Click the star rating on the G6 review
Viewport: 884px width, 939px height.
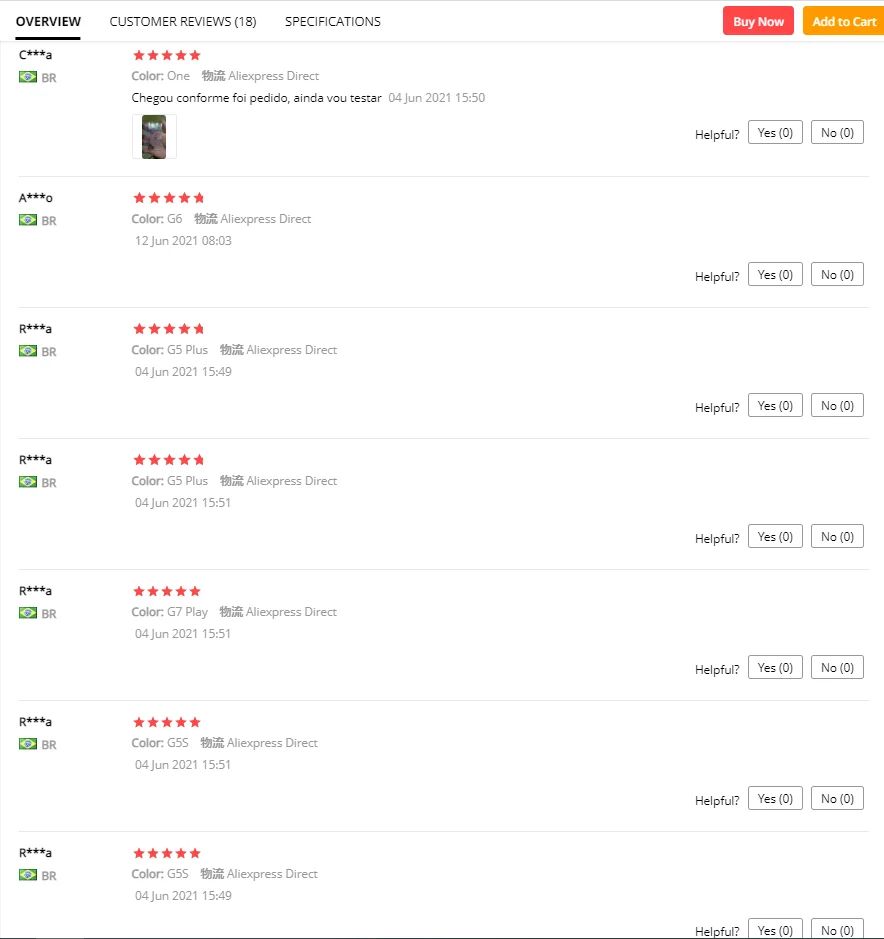pos(167,198)
